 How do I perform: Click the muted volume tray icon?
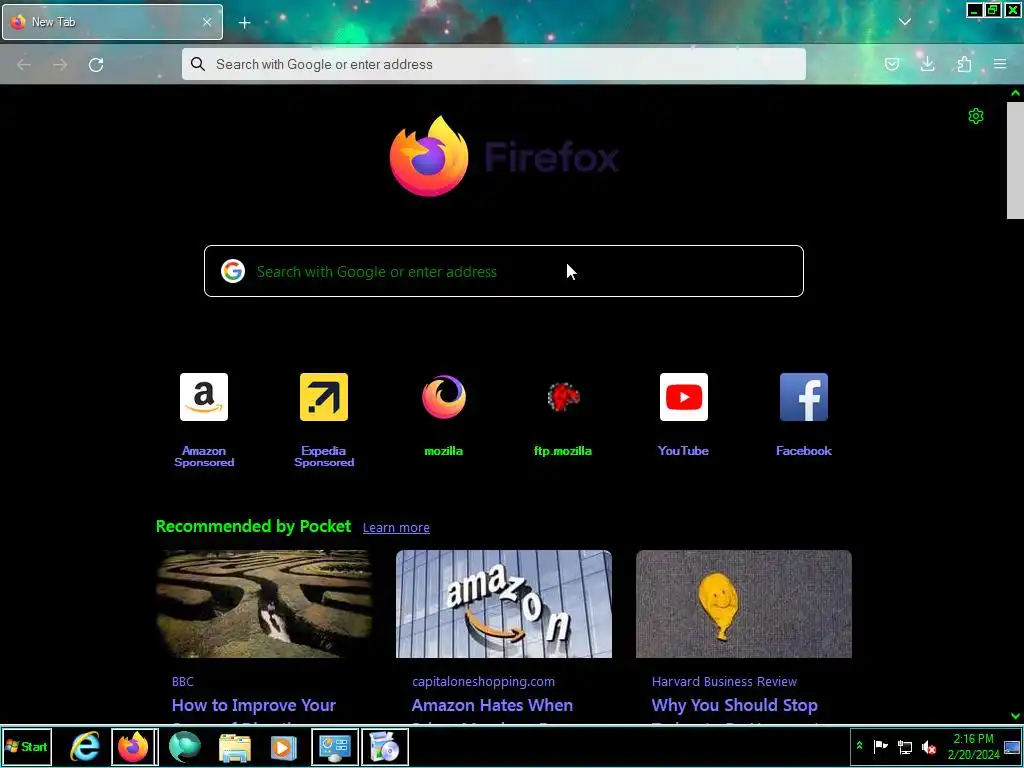click(928, 746)
